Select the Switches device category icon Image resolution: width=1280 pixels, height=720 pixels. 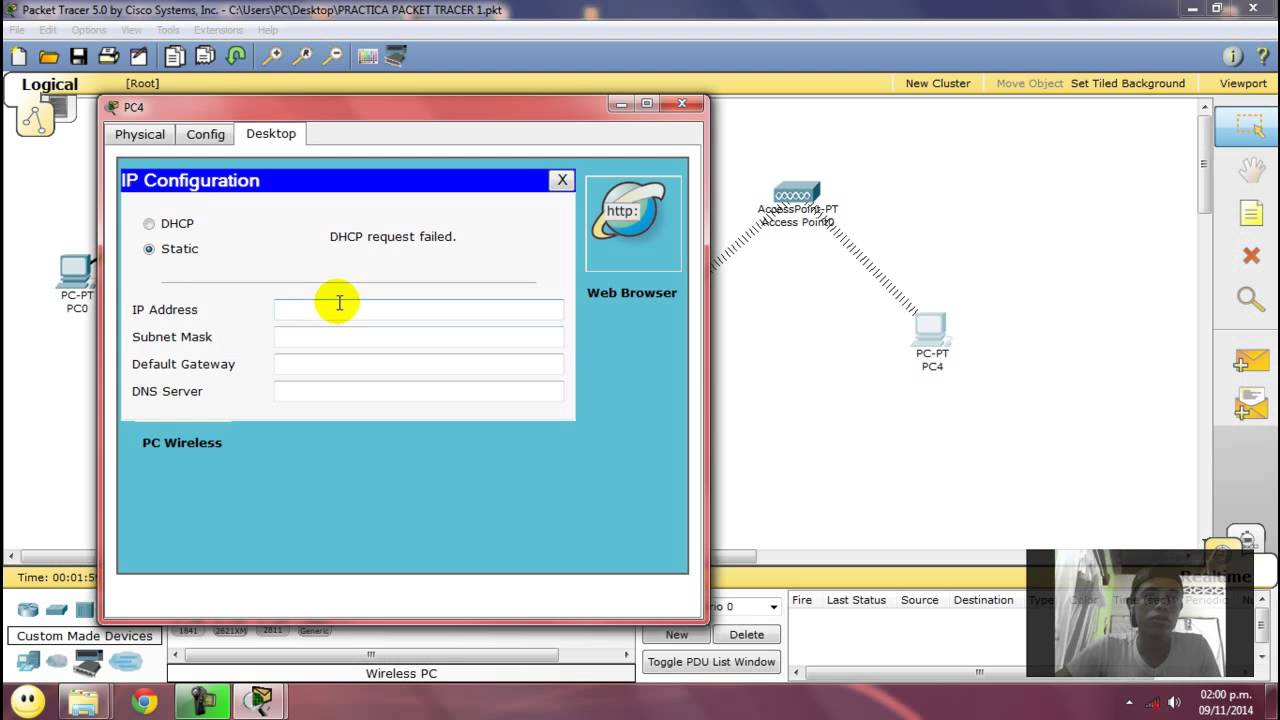[x=57, y=610]
